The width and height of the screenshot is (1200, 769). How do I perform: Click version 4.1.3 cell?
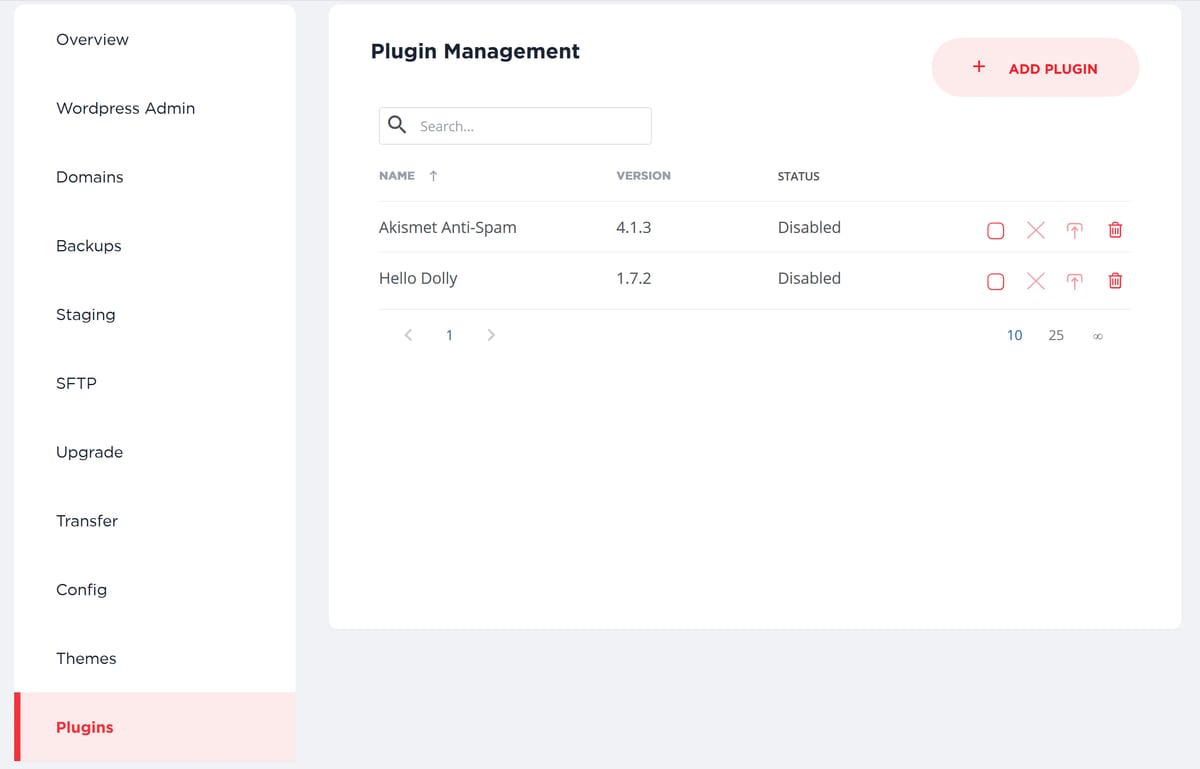[633, 227]
